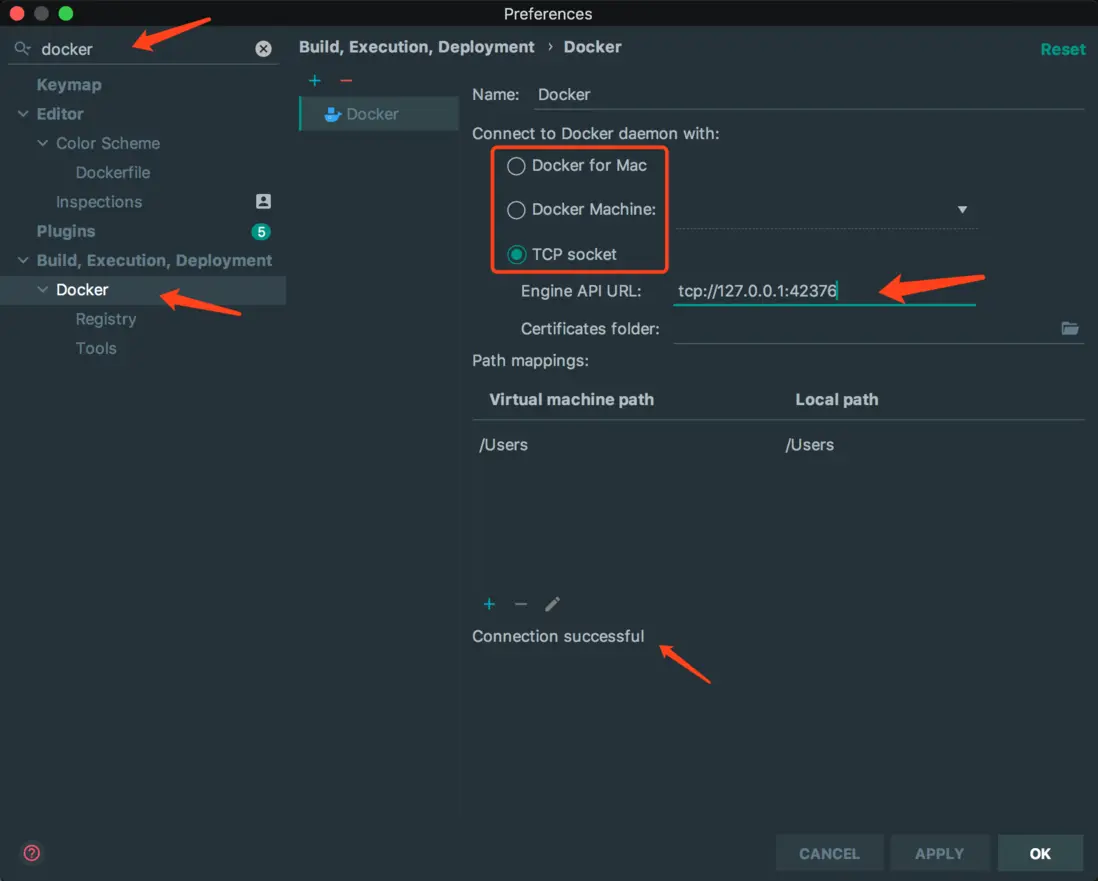Click the APPLY button
Image resolution: width=1098 pixels, height=881 pixels.
[939, 853]
